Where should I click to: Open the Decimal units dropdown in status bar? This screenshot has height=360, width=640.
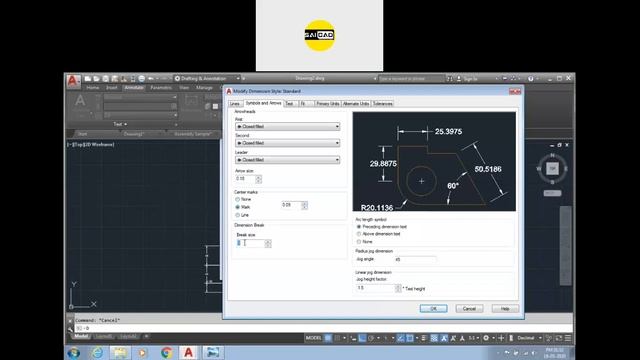click(x=529, y=338)
